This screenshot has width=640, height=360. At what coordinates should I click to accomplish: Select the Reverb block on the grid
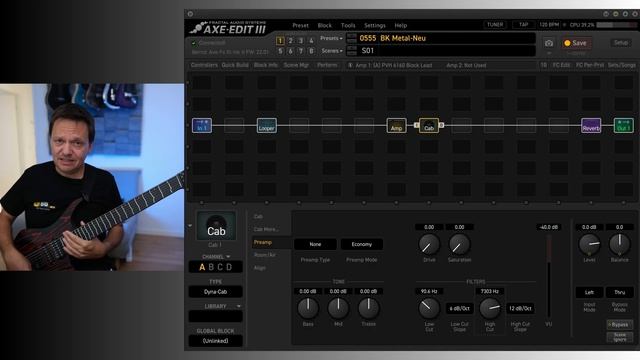(x=591, y=125)
